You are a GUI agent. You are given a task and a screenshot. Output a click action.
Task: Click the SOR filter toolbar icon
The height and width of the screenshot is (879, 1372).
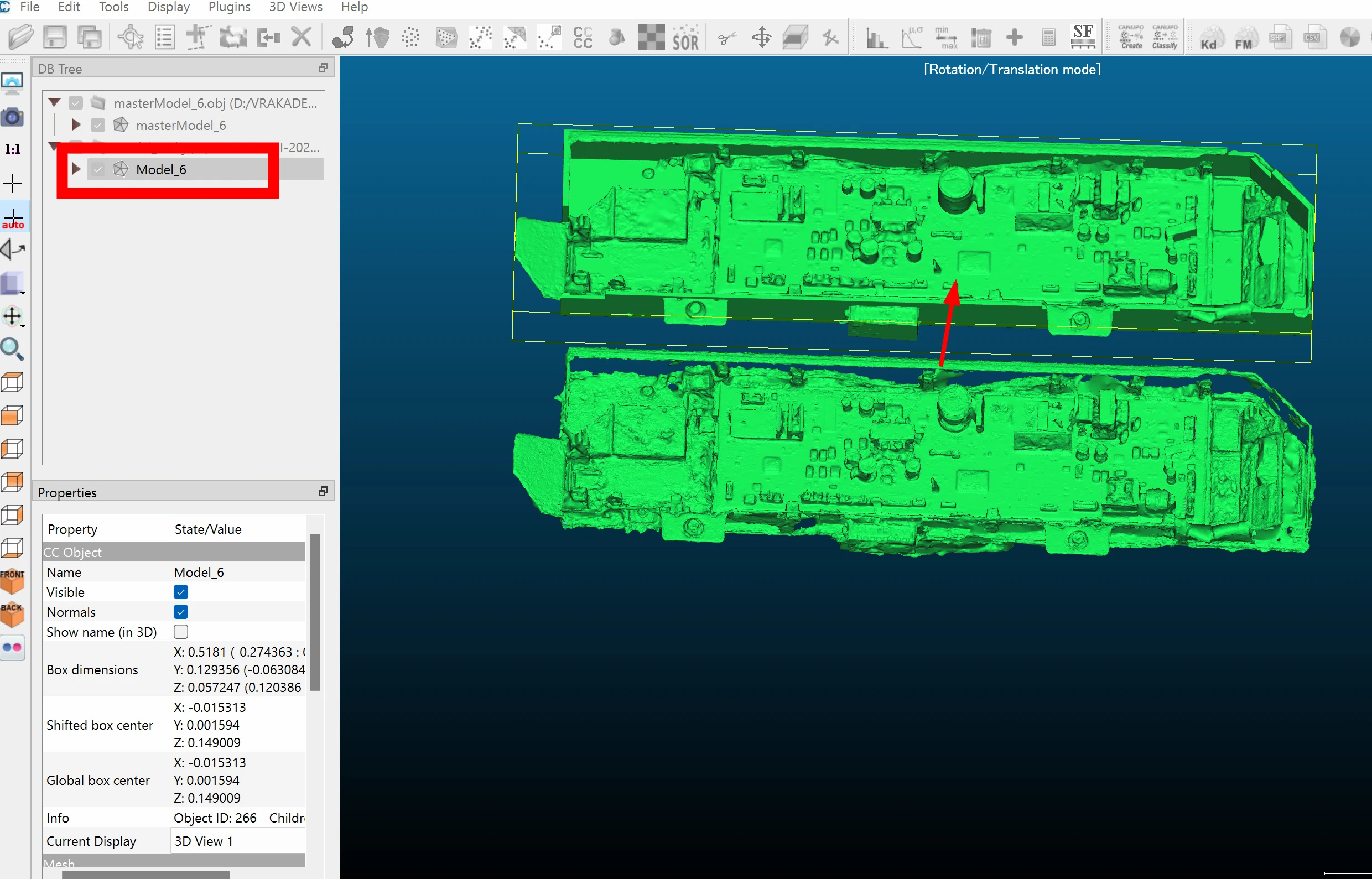click(685, 38)
